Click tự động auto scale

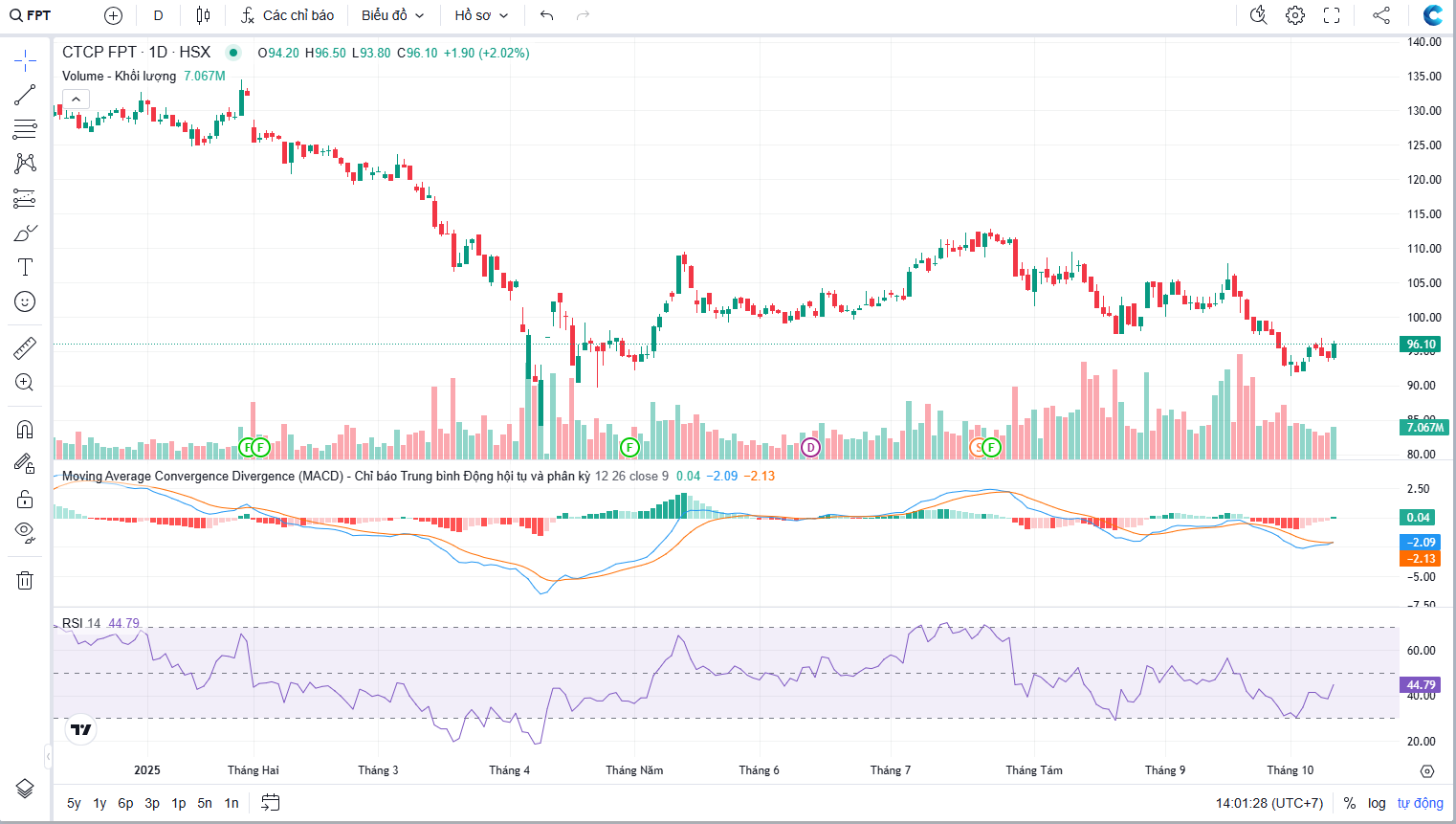1420,803
